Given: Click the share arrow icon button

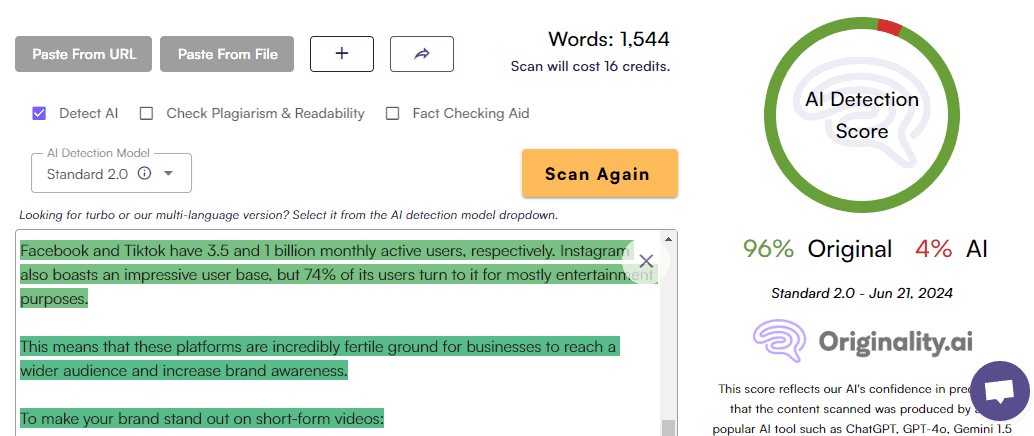Looking at the screenshot, I should coord(421,54).
